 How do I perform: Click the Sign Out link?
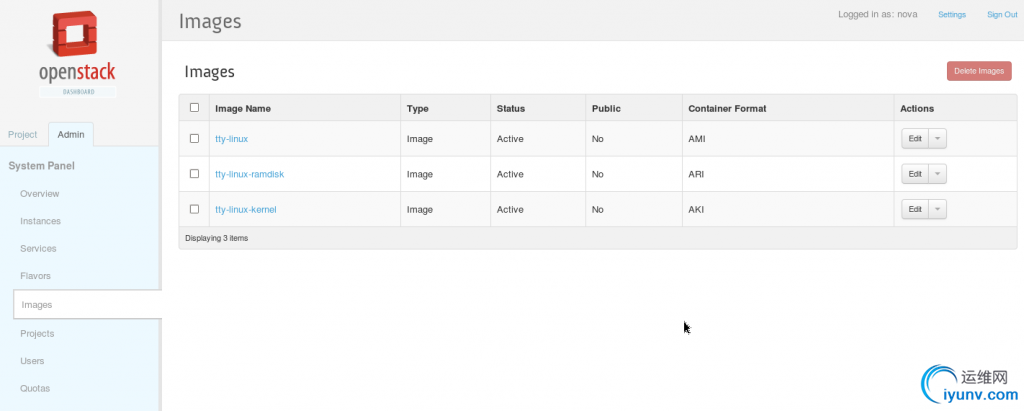point(1002,15)
